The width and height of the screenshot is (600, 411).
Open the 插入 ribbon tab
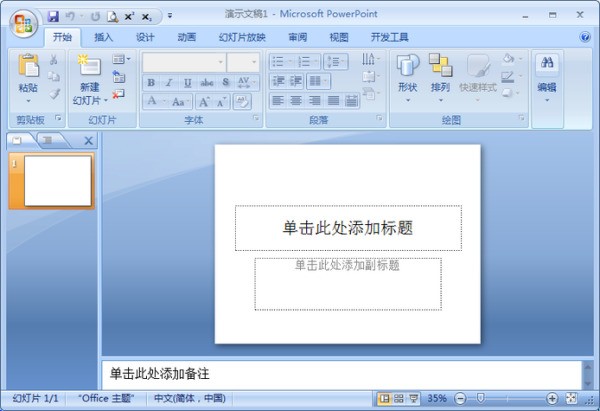click(104, 37)
